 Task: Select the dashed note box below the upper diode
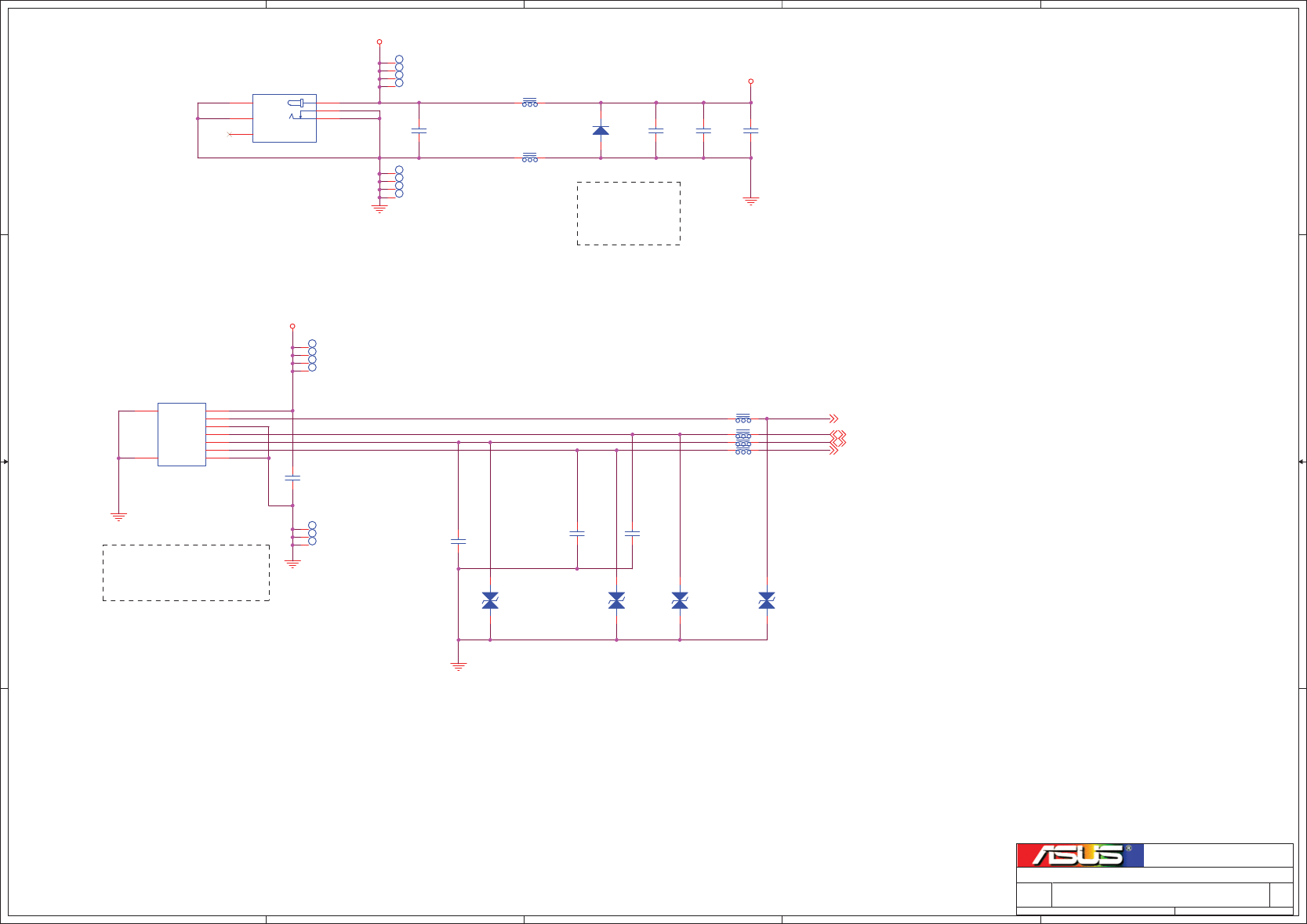click(x=629, y=213)
